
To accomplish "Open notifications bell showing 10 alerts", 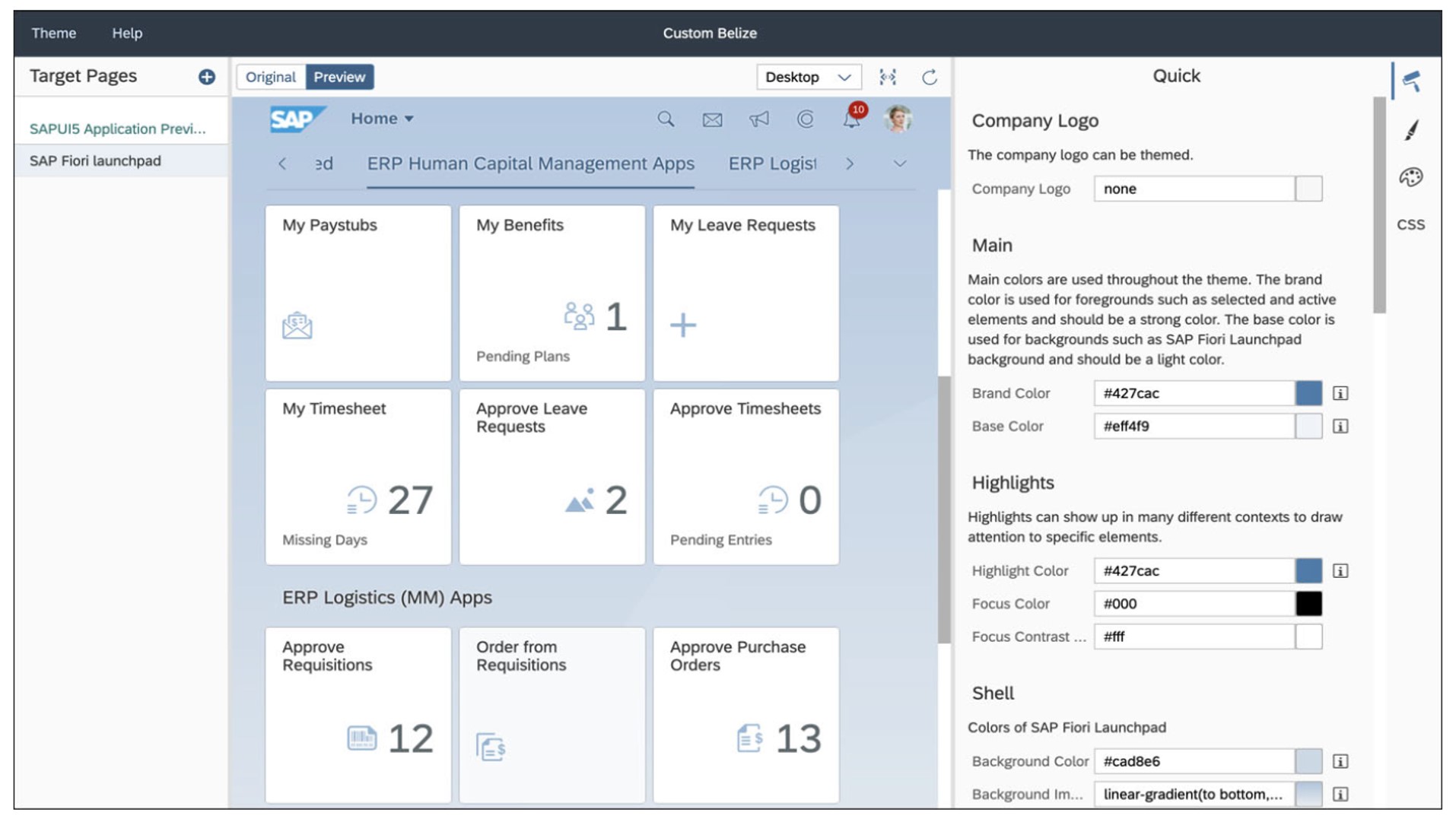I will click(850, 120).
